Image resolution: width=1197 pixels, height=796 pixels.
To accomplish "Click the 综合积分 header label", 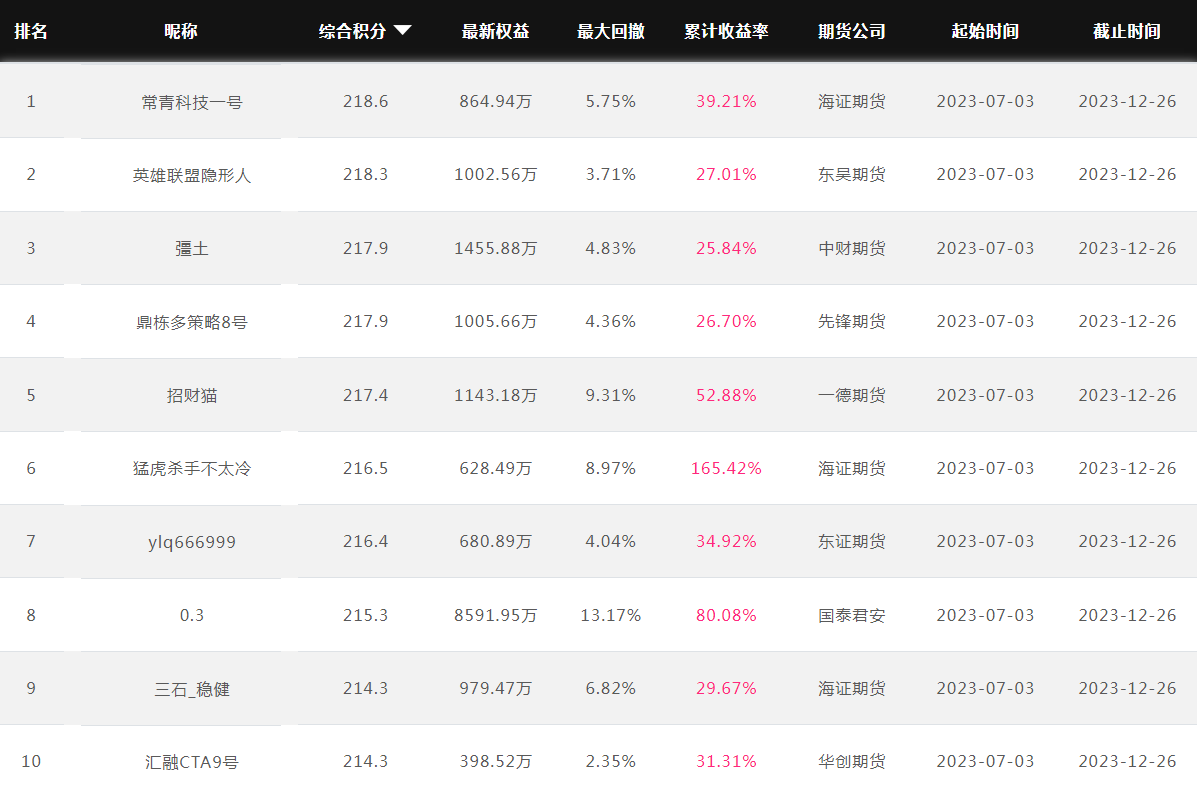I will pyautogui.click(x=353, y=31).
